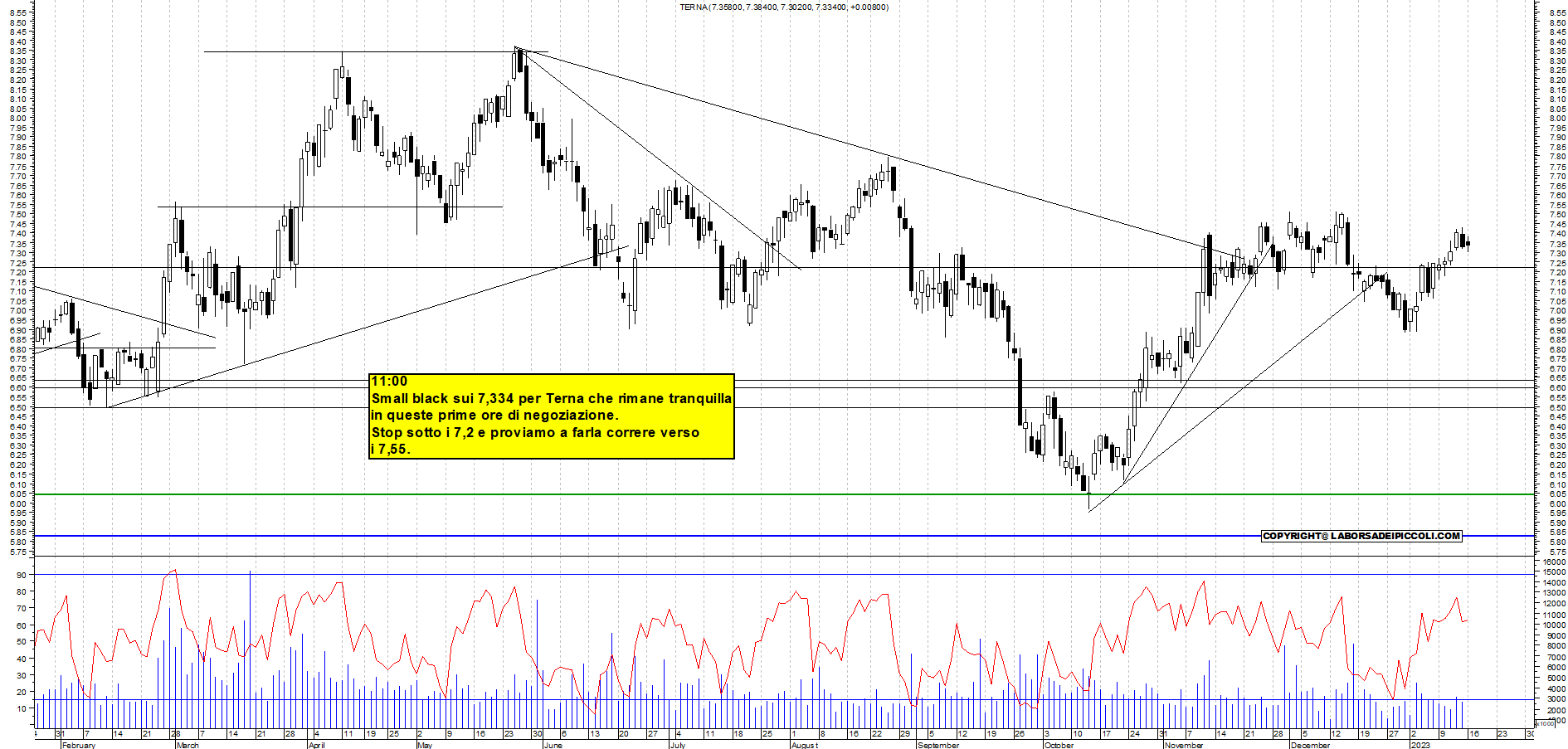1568x749 pixels.
Task: Click the 50 oscillator axis value
Action: pyautogui.click(x=21, y=642)
